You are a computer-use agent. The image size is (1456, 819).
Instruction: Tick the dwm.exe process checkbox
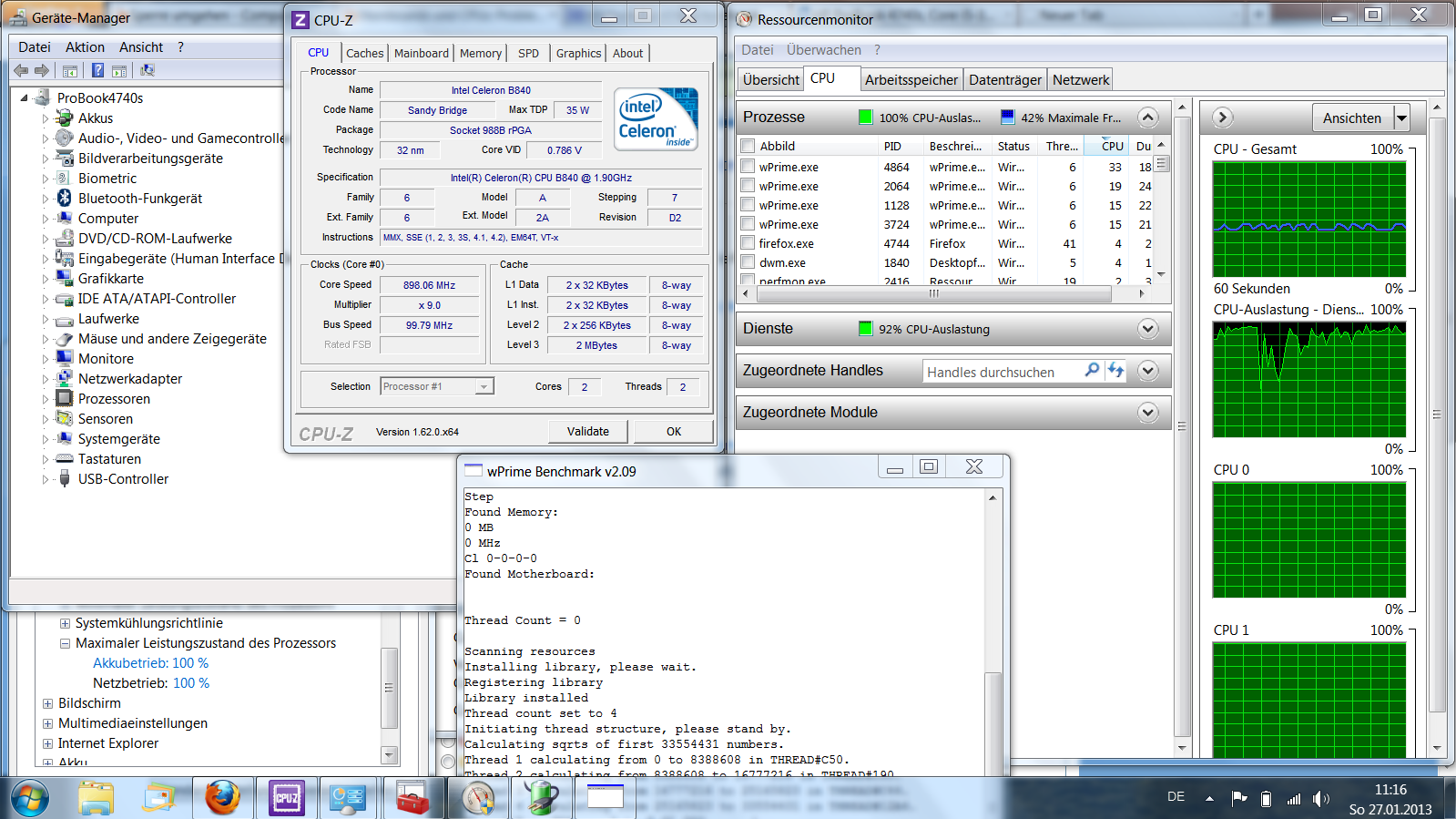pos(748,262)
